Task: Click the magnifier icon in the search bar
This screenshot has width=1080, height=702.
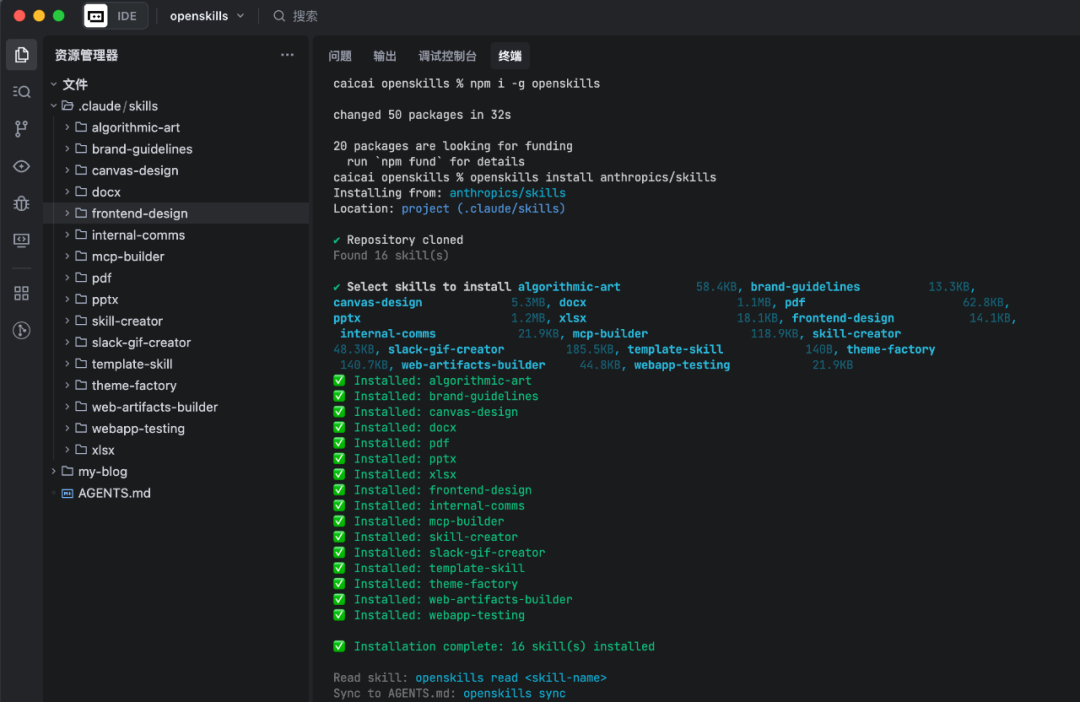Action: (279, 16)
